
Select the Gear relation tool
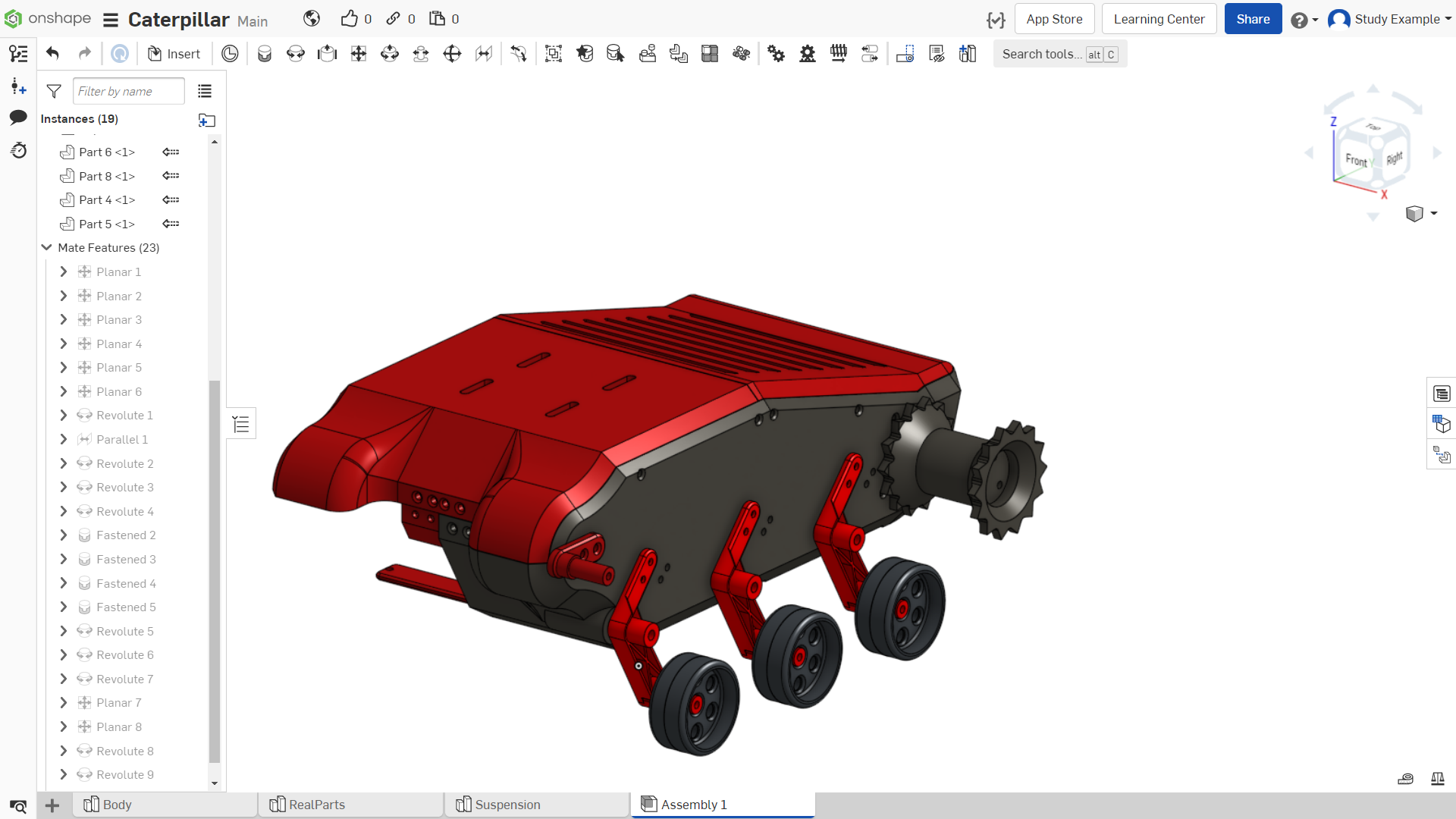tap(777, 53)
